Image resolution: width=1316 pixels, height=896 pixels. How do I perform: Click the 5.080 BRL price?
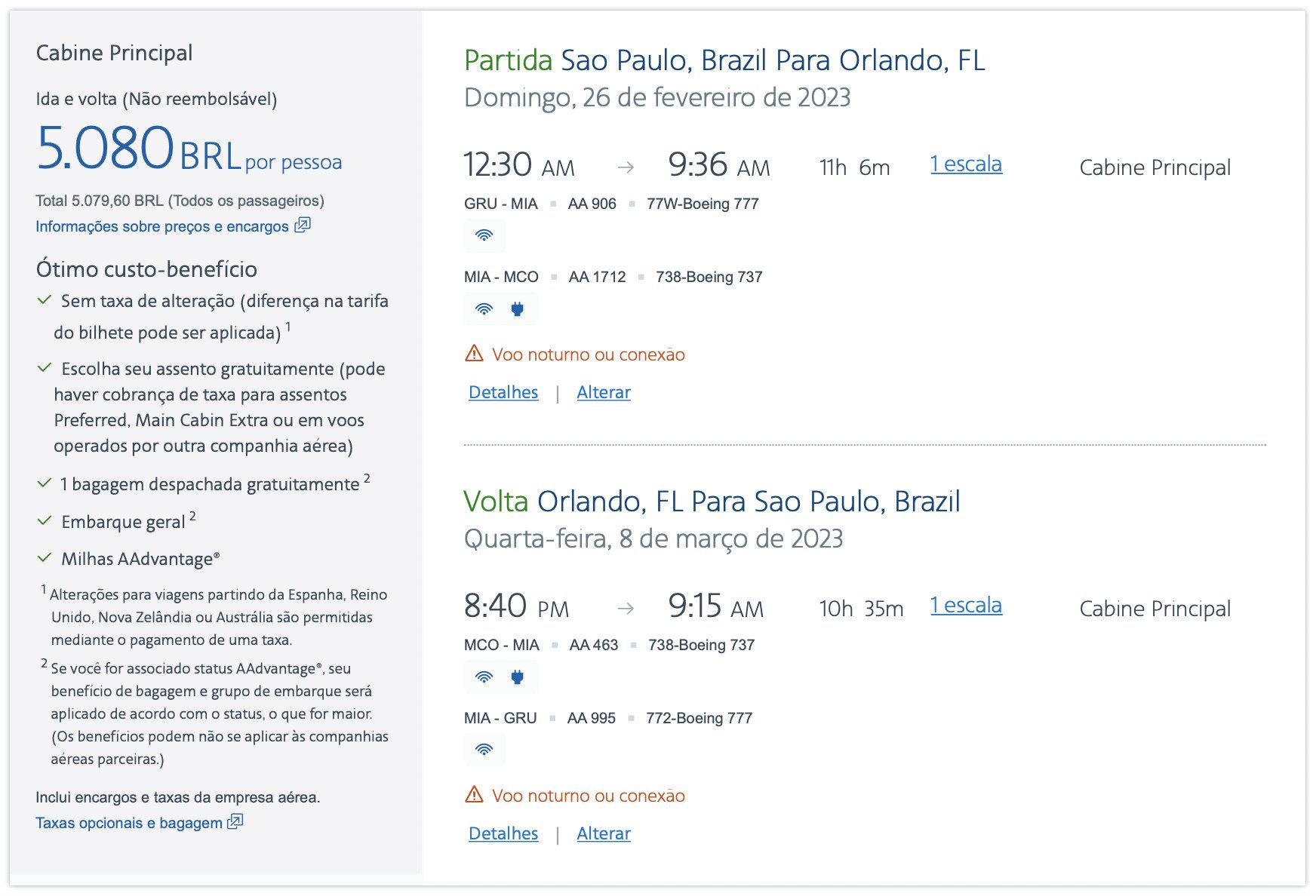139,149
